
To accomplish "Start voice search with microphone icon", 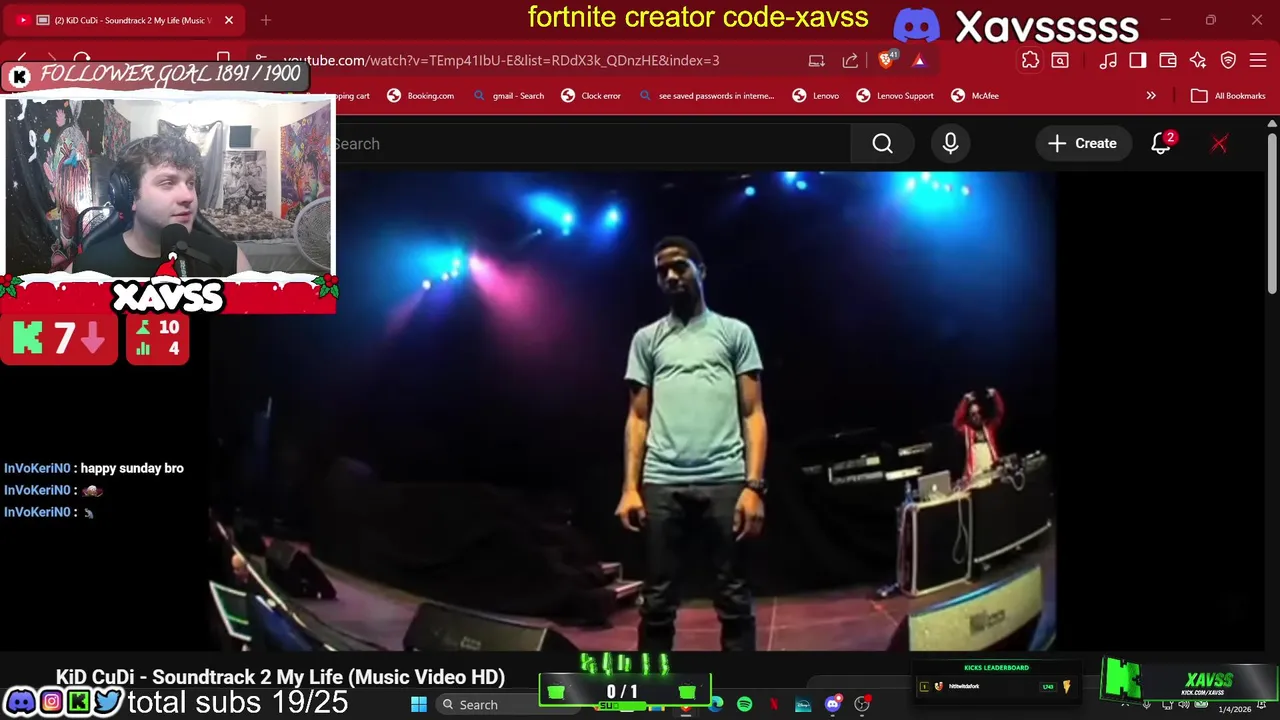I will [950, 144].
